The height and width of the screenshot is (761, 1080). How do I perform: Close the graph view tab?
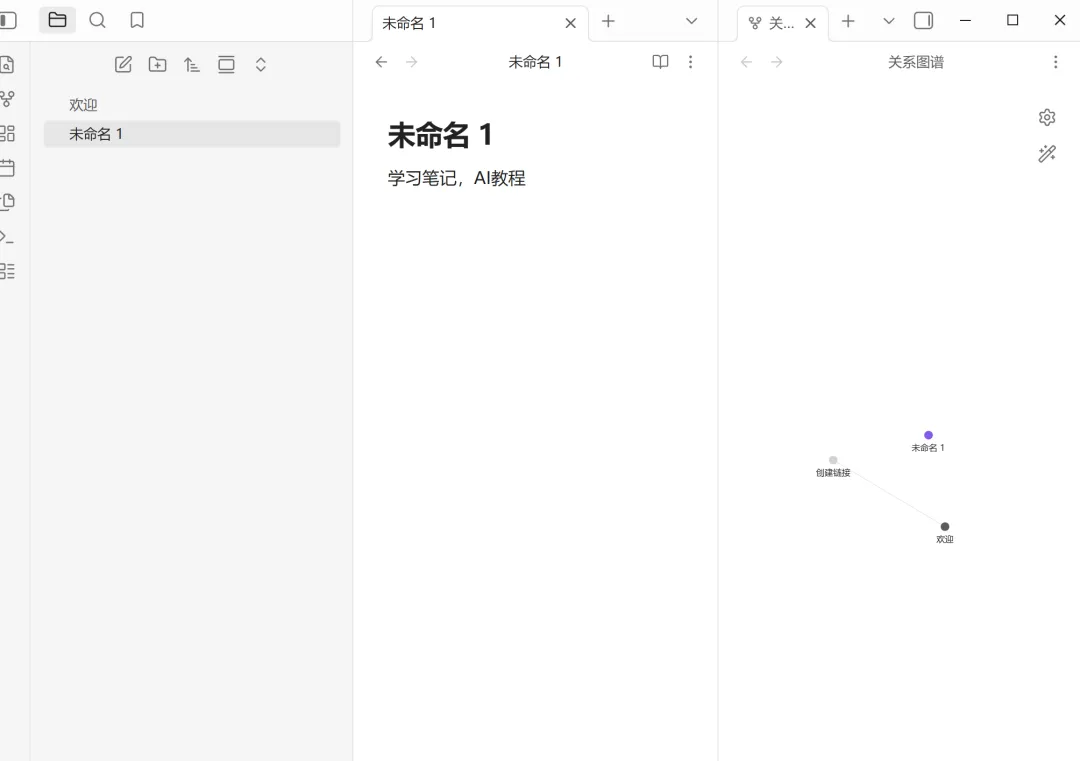(811, 23)
